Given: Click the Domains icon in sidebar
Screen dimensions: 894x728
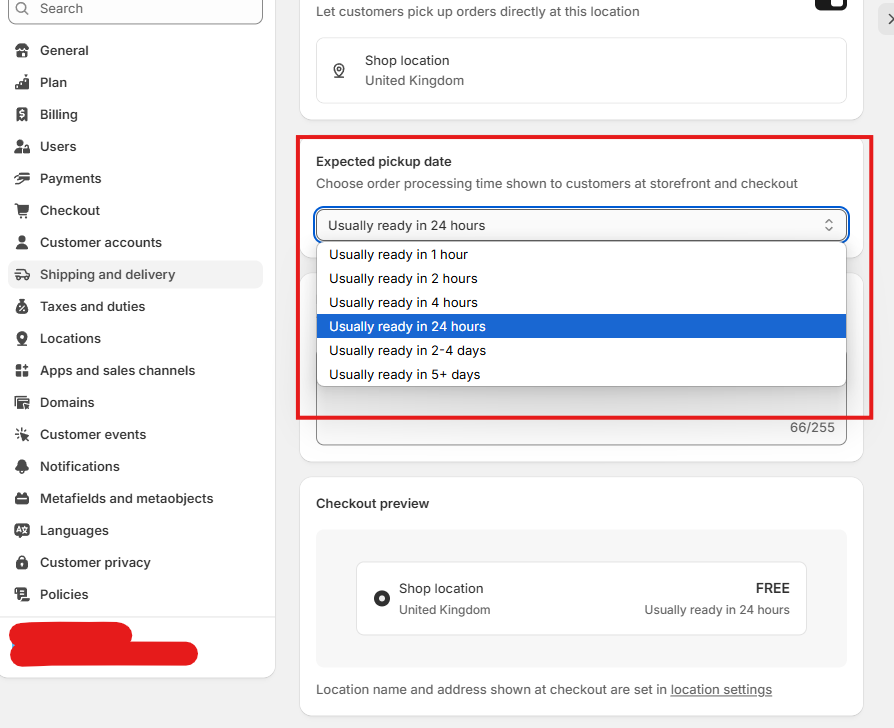Looking at the screenshot, I should pyautogui.click(x=22, y=402).
